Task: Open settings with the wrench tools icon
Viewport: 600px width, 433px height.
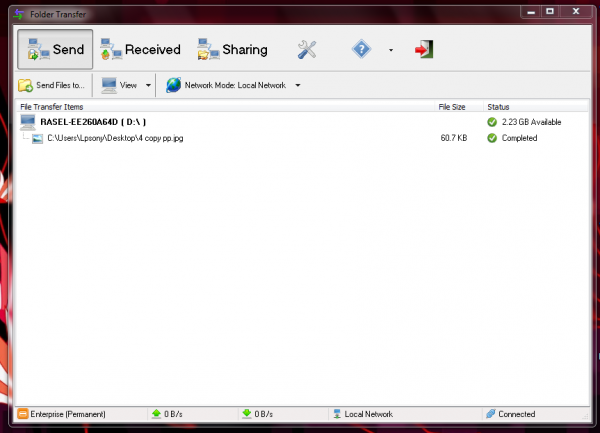Action: tap(307, 49)
